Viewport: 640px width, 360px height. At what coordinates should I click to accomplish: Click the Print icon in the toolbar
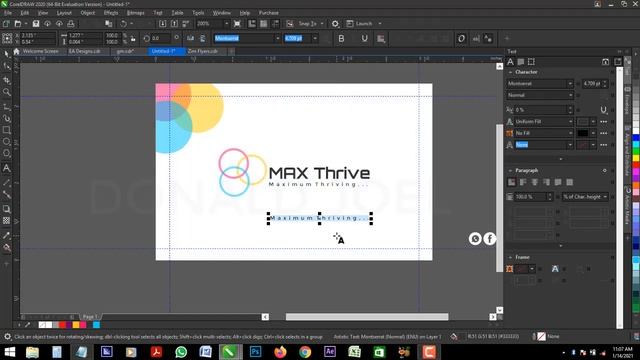[x=71, y=24]
